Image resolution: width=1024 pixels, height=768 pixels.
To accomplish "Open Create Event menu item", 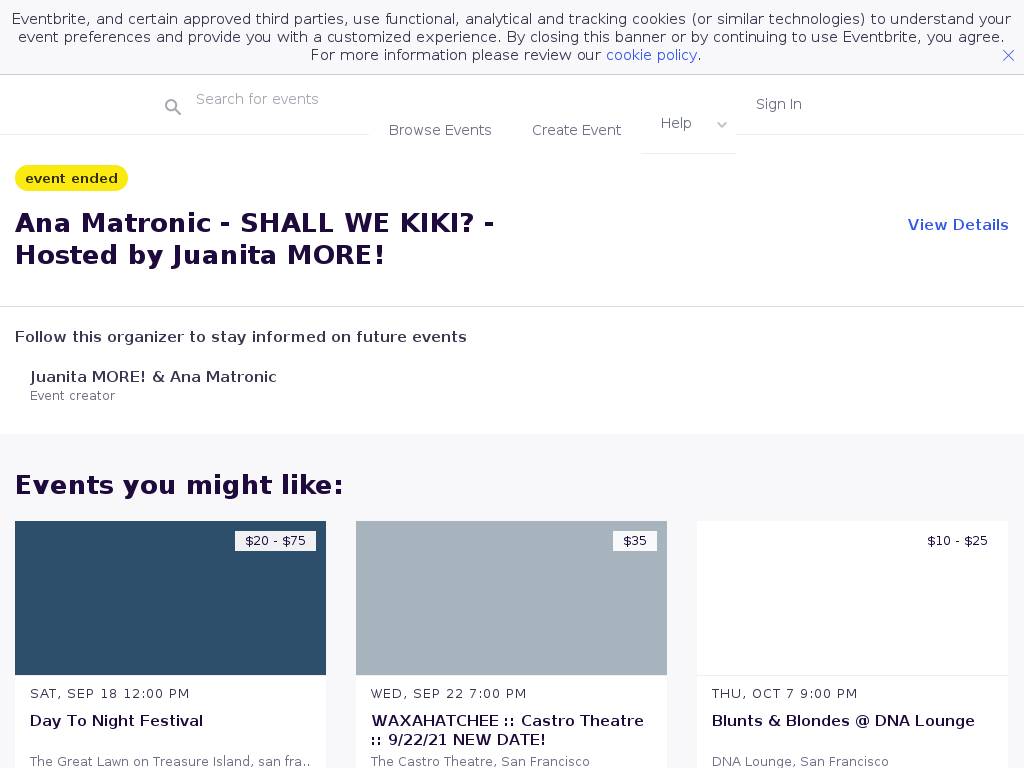I will (x=576, y=130).
